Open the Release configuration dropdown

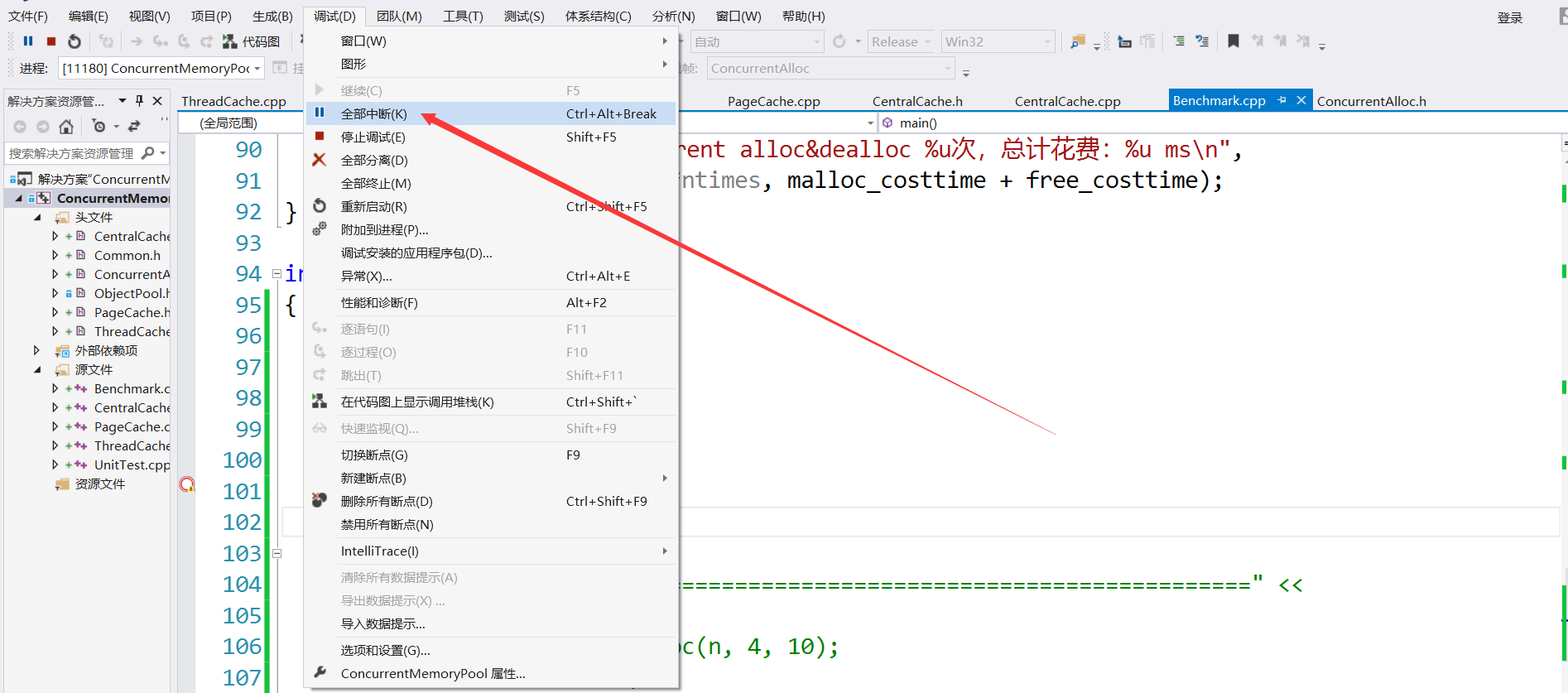pos(901,41)
